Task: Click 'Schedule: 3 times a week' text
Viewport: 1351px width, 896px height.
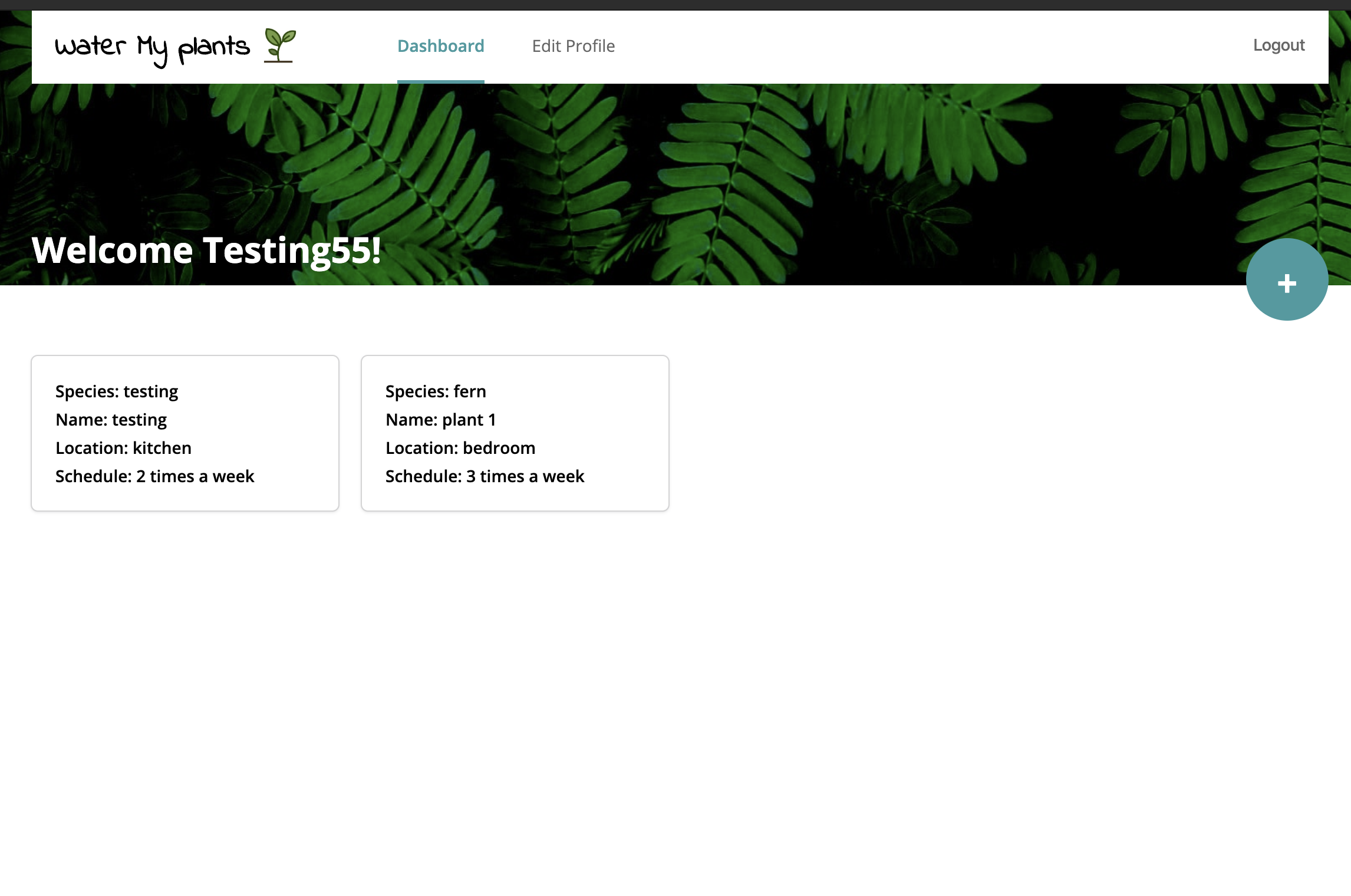Action: click(x=485, y=476)
